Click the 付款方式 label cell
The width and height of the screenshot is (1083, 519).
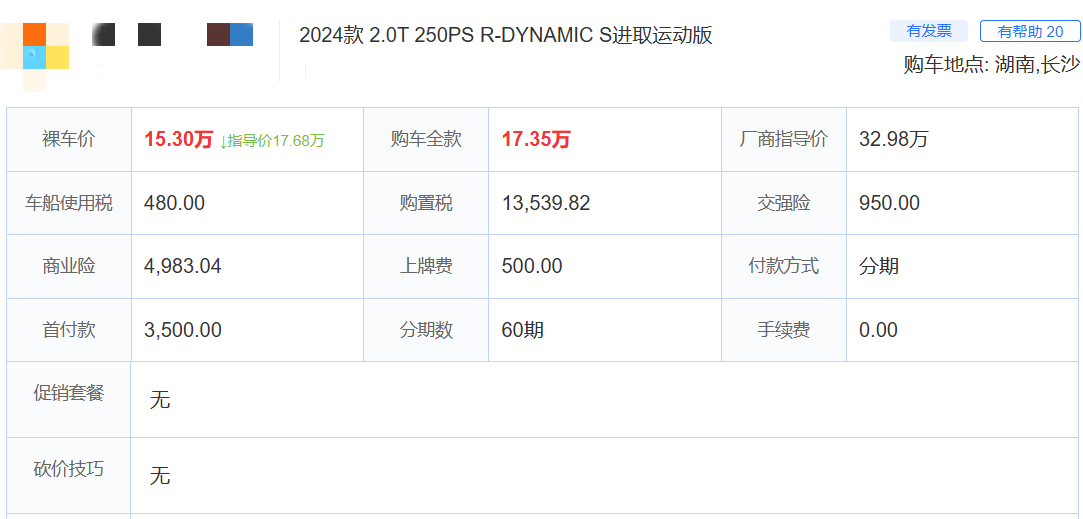784,266
